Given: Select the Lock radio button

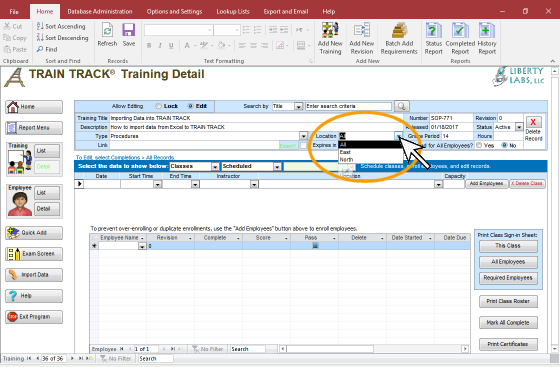Looking at the screenshot, I should click(159, 106).
